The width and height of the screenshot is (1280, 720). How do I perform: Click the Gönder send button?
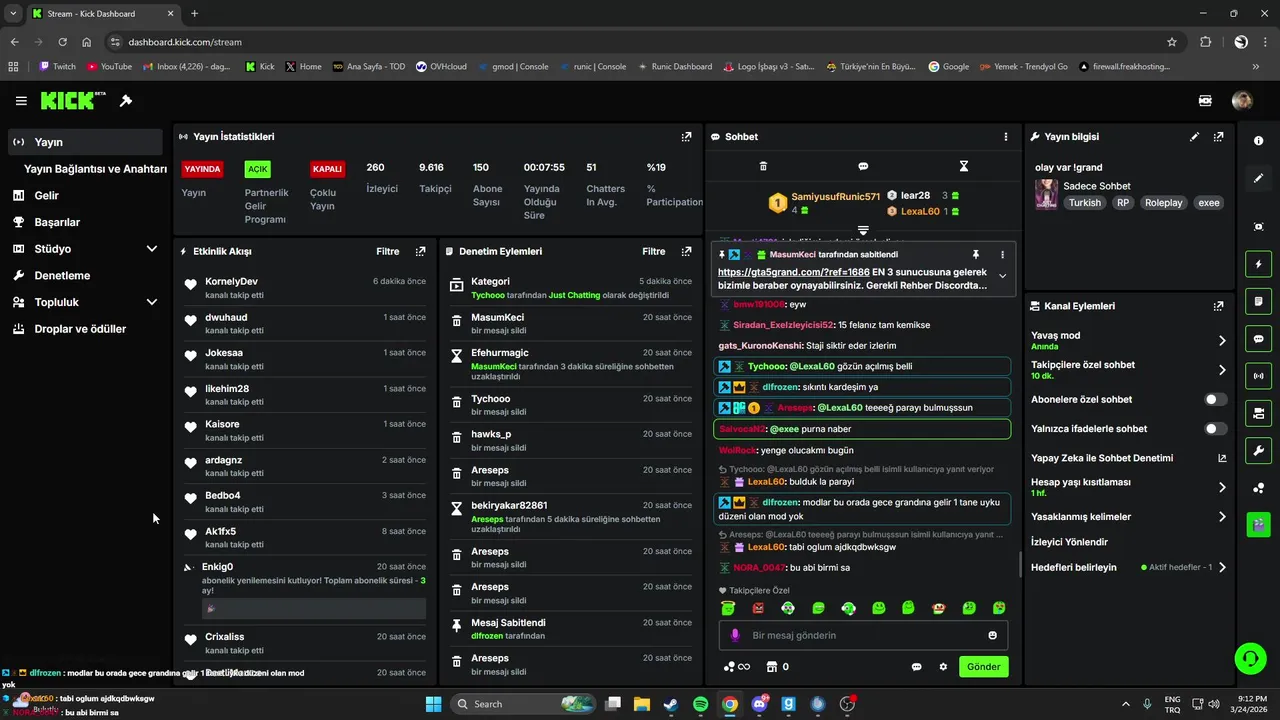coord(983,667)
